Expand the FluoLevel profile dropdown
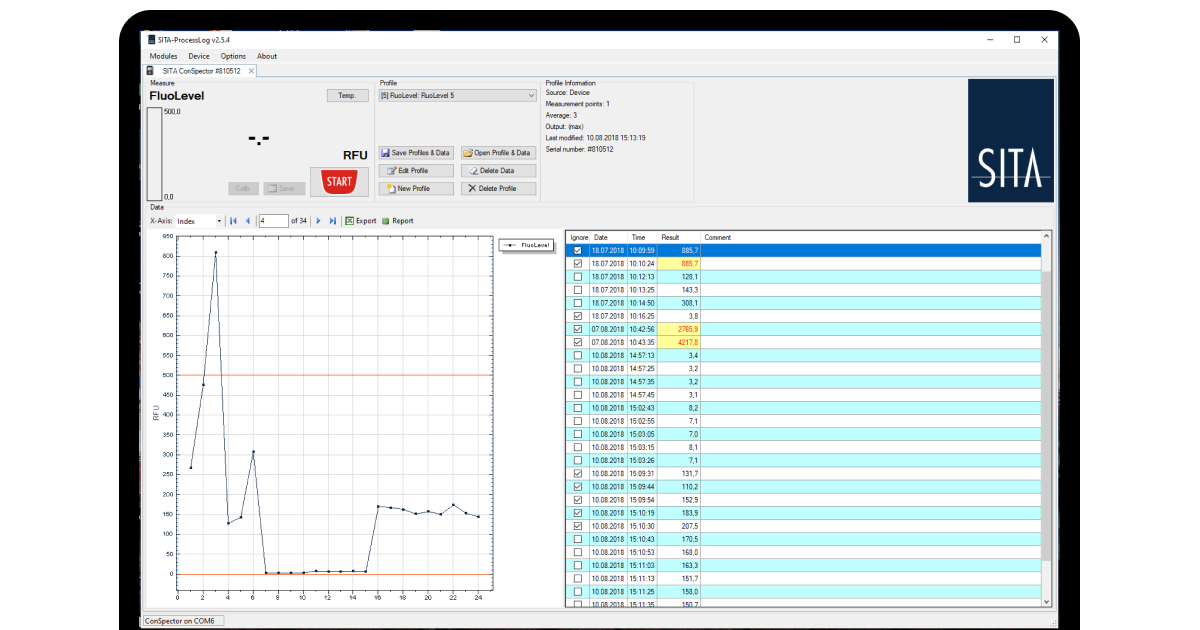Viewport: 1200px width, 630px height. pos(531,96)
